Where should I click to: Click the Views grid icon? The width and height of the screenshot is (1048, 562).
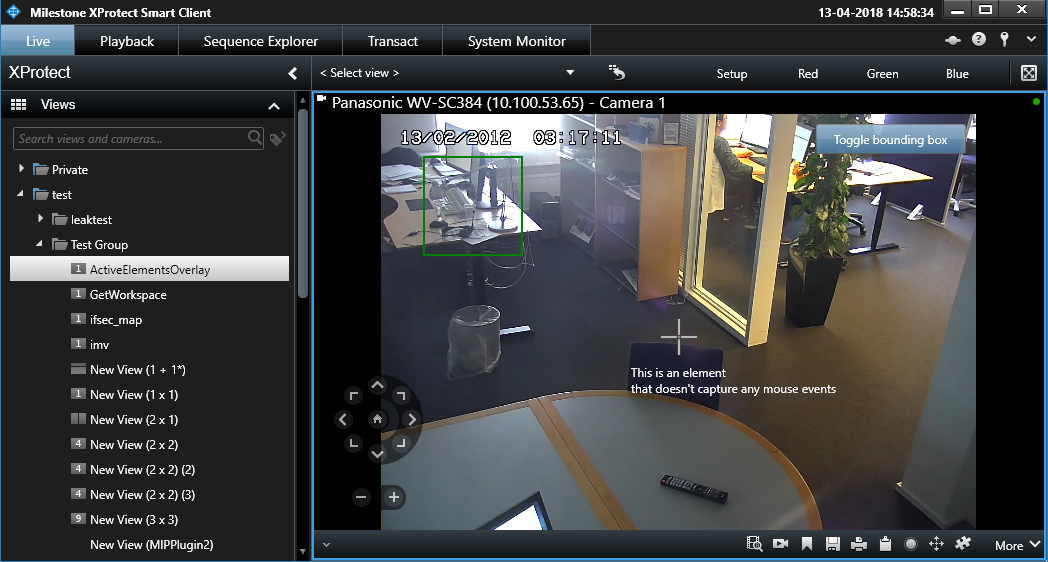pyautogui.click(x=19, y=104)
